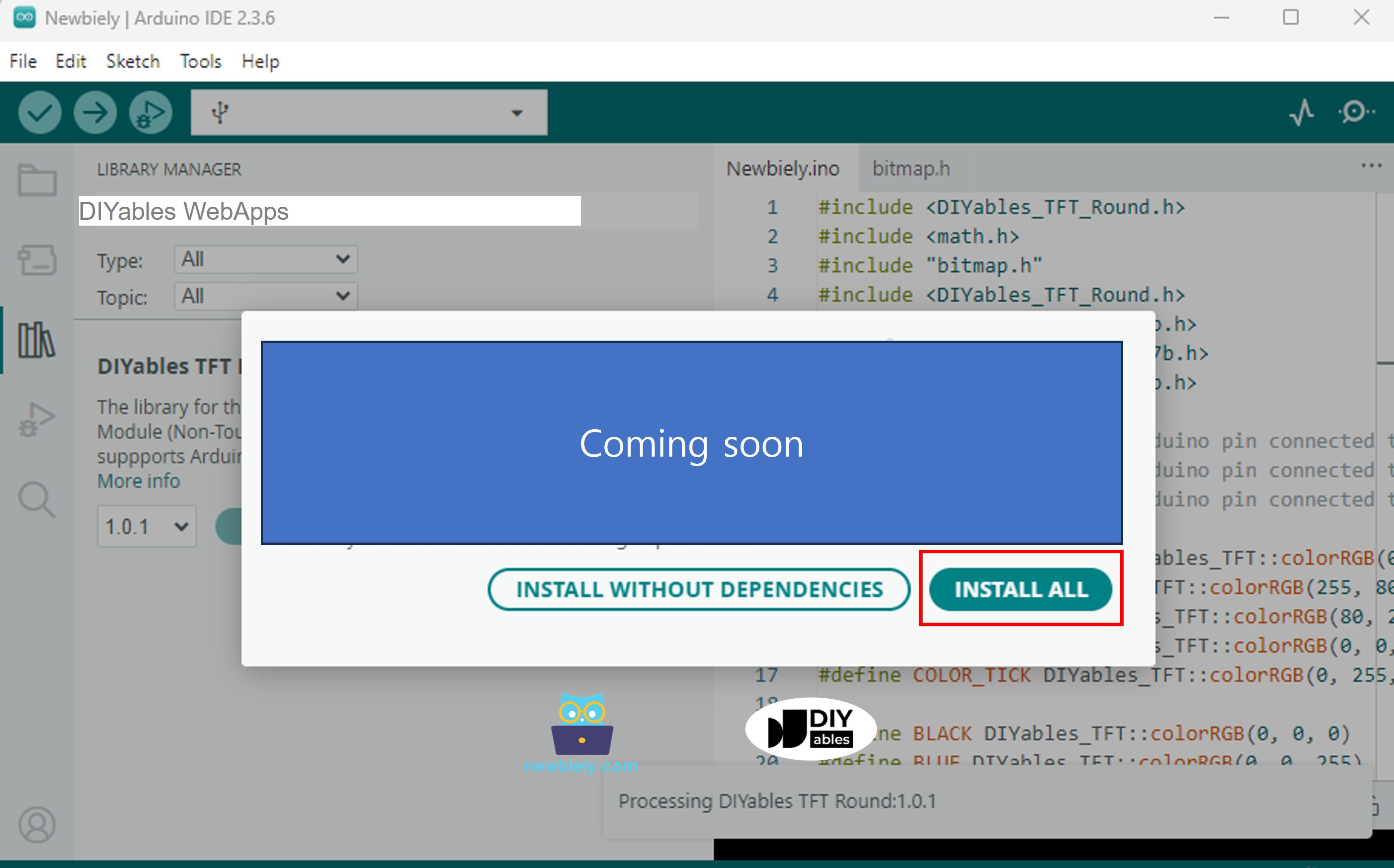This screenshot has height=868, width=1394.
Task: Open the Boards Manager sidebar icon
Action: click(x=37, y=260)
